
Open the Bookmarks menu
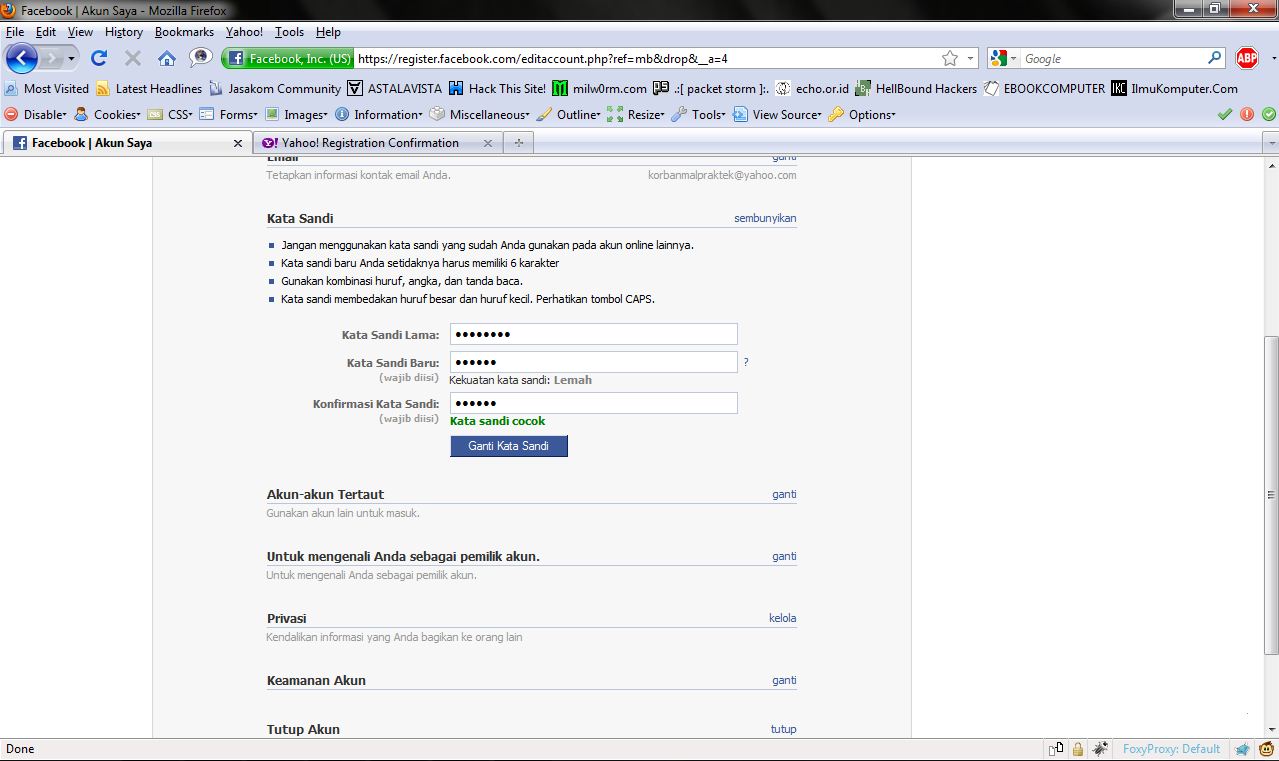click(184, 32)
